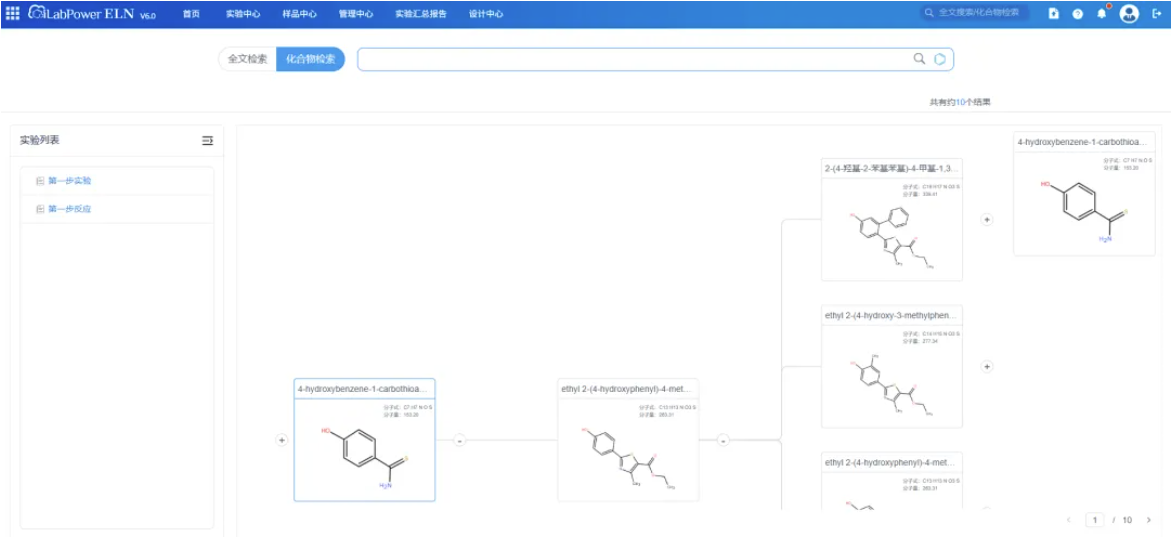
Task: Go to next results page arrow
Action: [x=1148, y=520]
